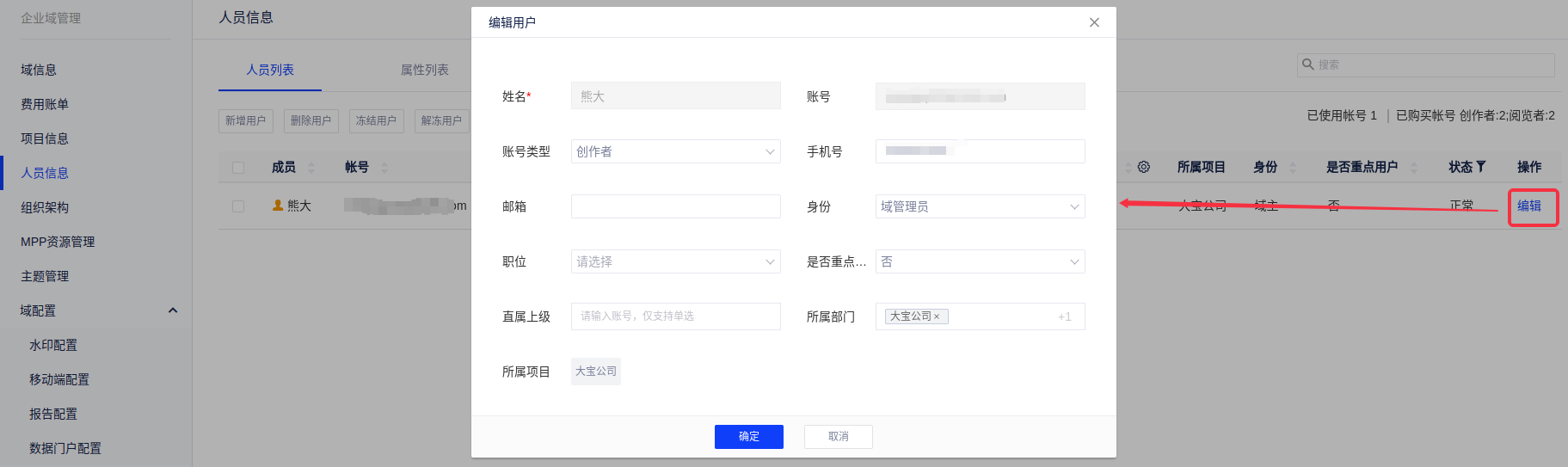Sort by 是否重点用户 column arrows
The width and height of the screenshot is (1568, 467).
[1413, 168]
